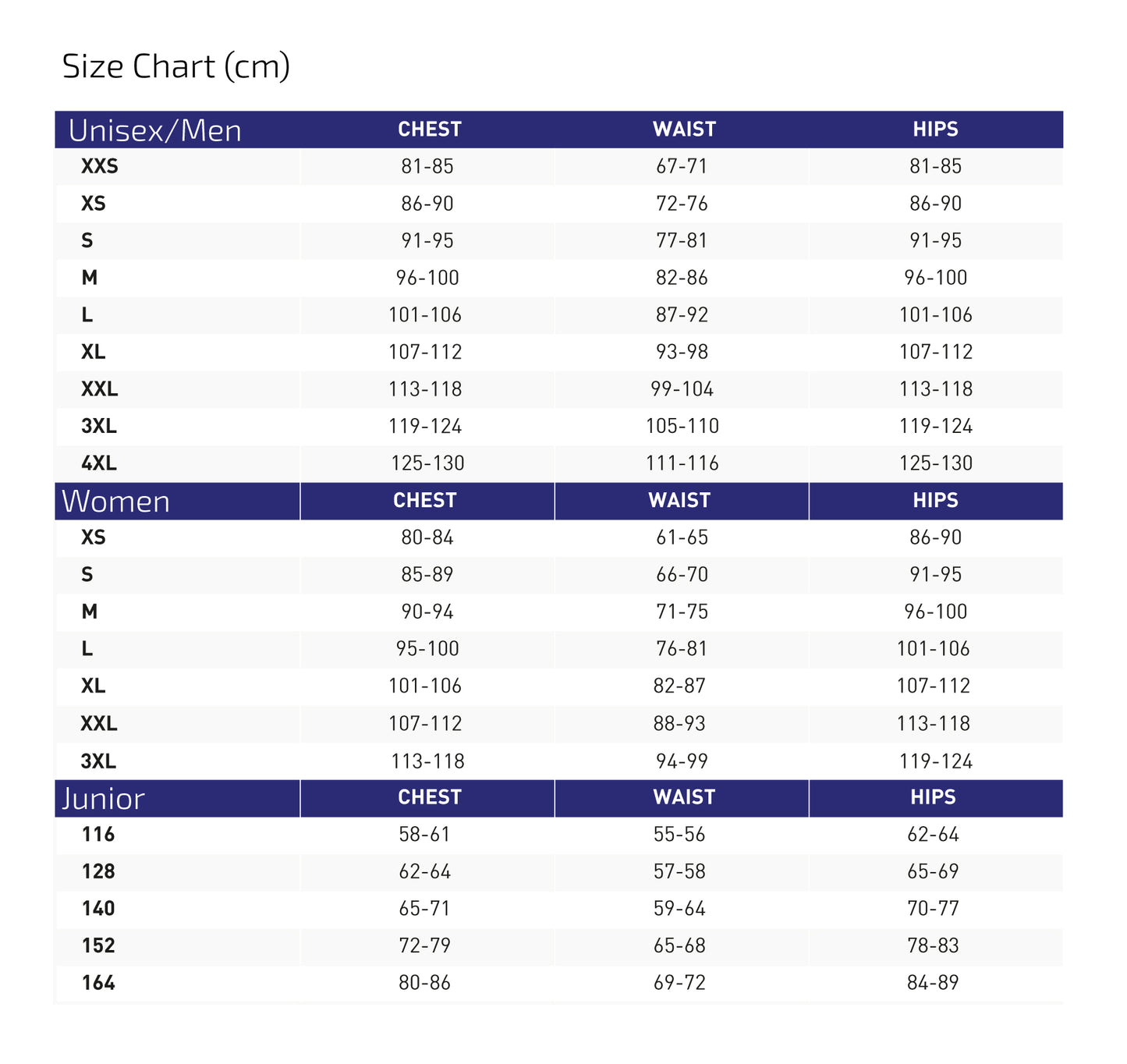This screenshot has width=1127, height=1064.
Task: Select the Women XS chest value 80-84
Action: pos(427,537)
